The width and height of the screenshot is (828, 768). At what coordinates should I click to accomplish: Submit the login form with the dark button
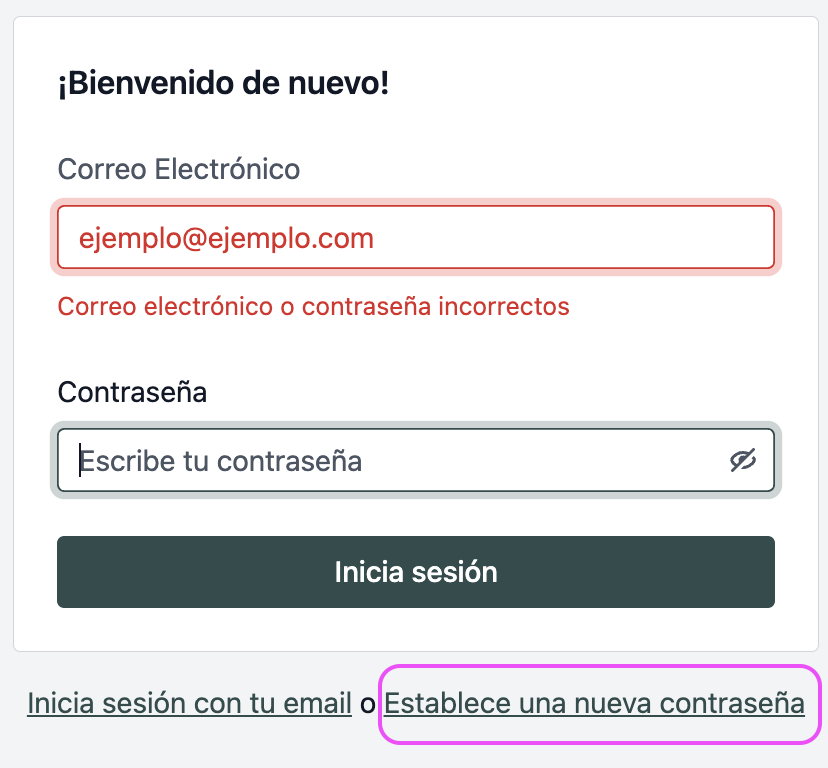coord(415,572)
